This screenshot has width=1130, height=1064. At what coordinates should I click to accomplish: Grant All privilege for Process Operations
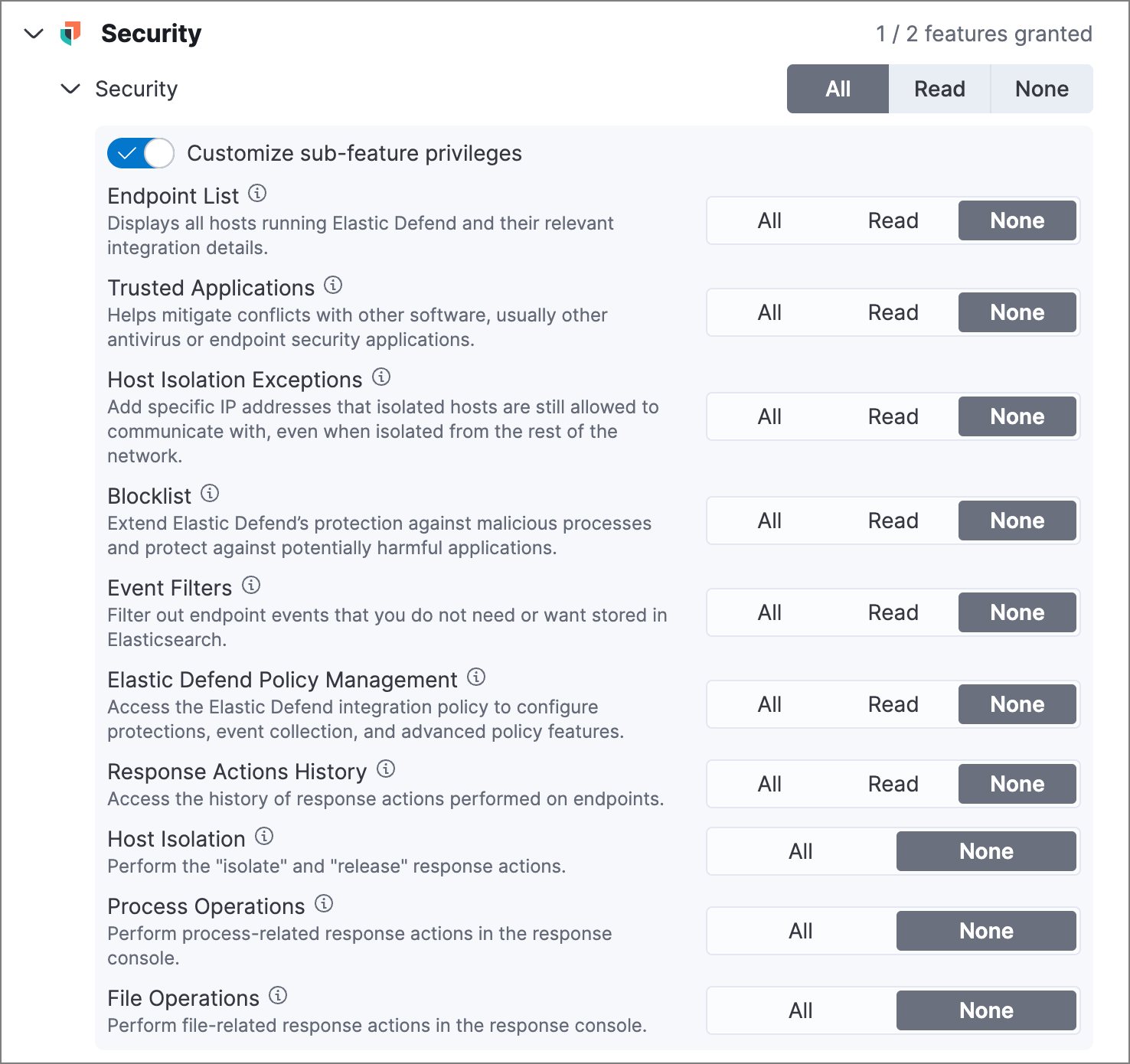pos(799,930)
